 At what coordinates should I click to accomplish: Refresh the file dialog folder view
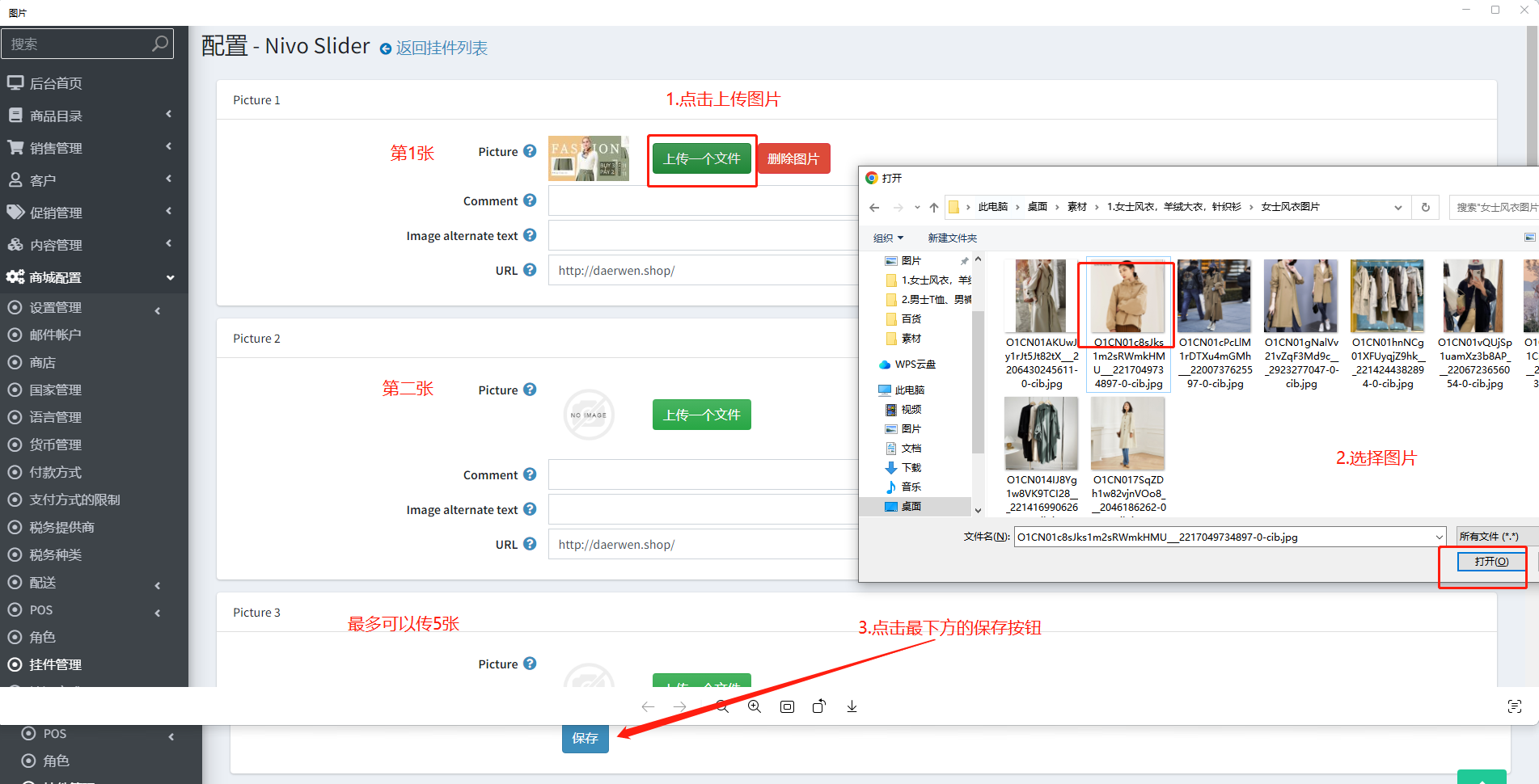pos(1426,208)
